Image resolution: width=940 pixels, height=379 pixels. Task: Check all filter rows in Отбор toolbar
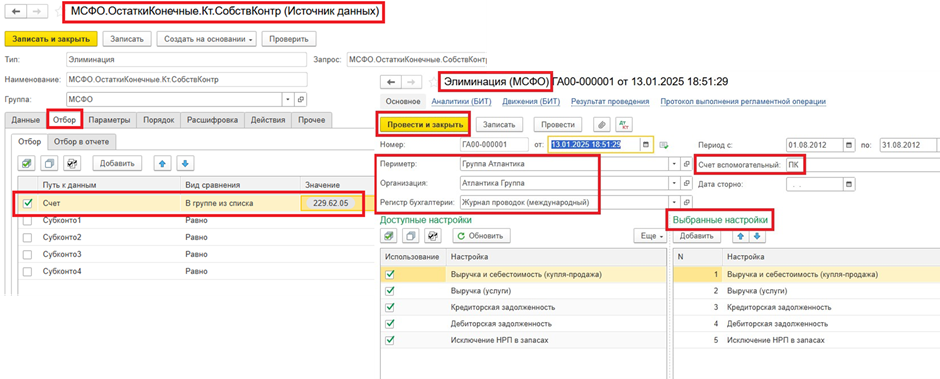click(x=27, y=163)
